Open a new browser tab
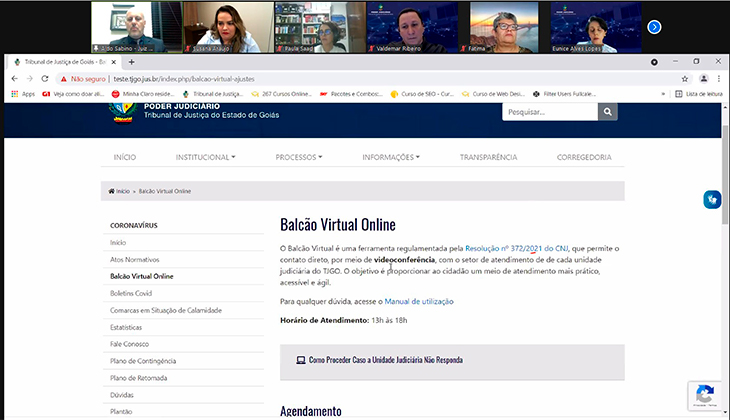Screen dimensions: 730x420 pos(131,62)
